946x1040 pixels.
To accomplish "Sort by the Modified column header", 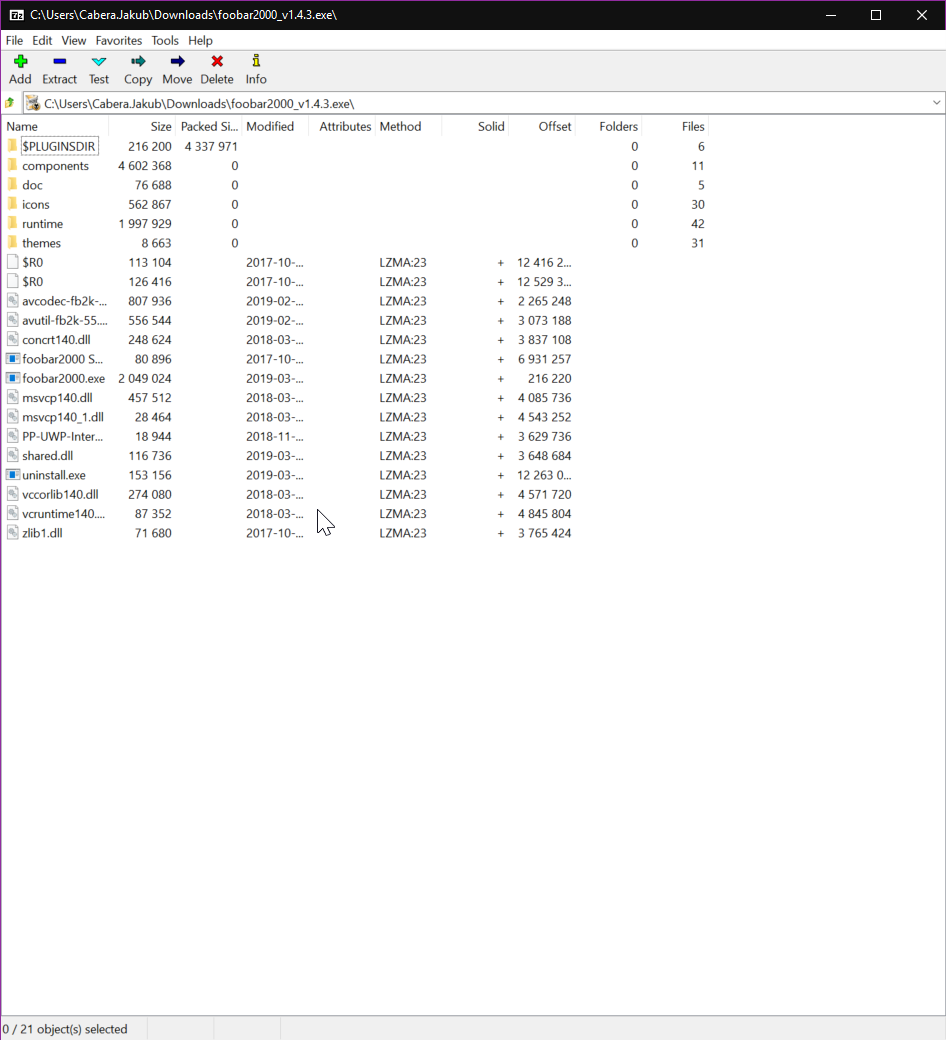I will (275, 126).
